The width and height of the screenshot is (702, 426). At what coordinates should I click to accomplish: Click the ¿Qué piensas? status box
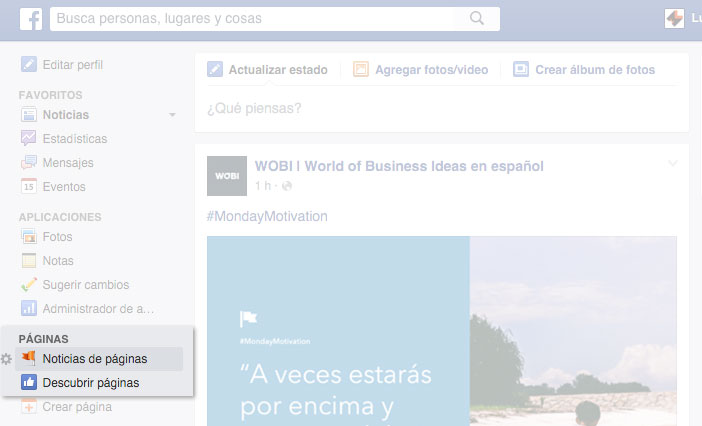click(x=440, y=108)
